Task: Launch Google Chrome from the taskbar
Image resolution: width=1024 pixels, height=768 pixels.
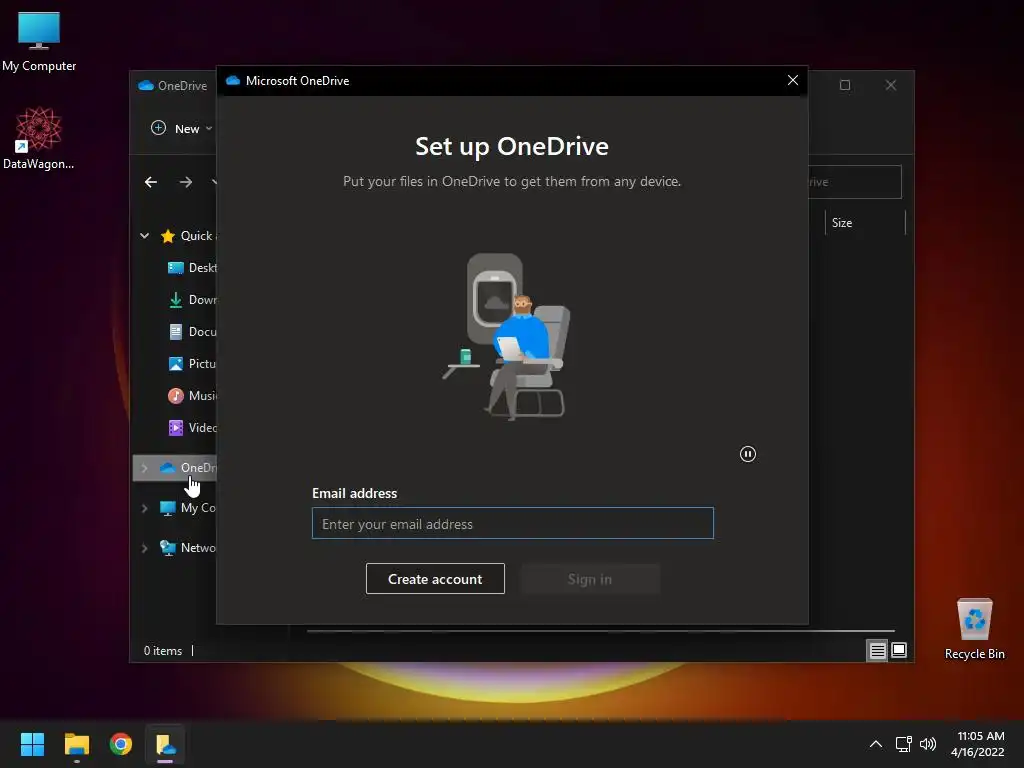Action: pos(121,744)
